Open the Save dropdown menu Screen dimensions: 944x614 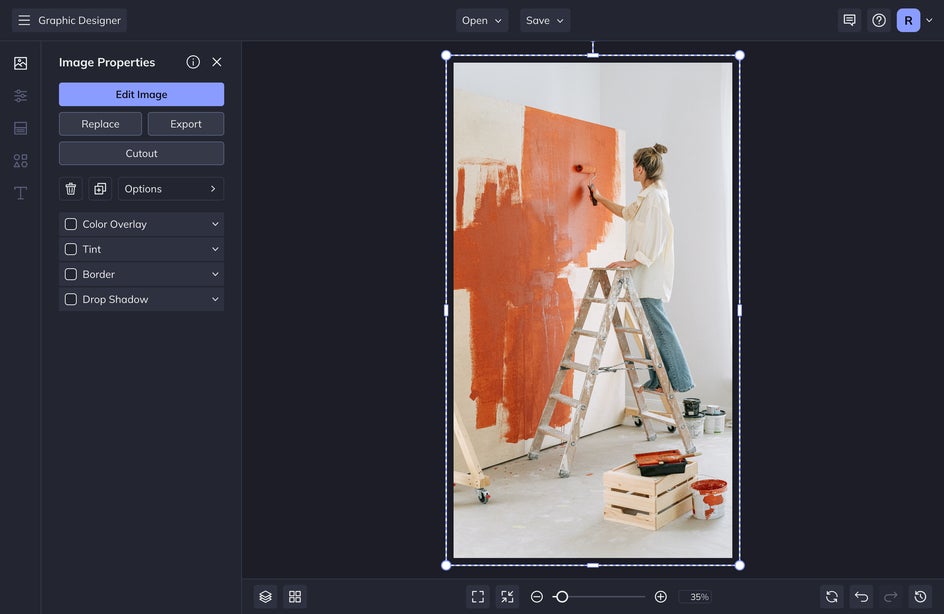545,20
